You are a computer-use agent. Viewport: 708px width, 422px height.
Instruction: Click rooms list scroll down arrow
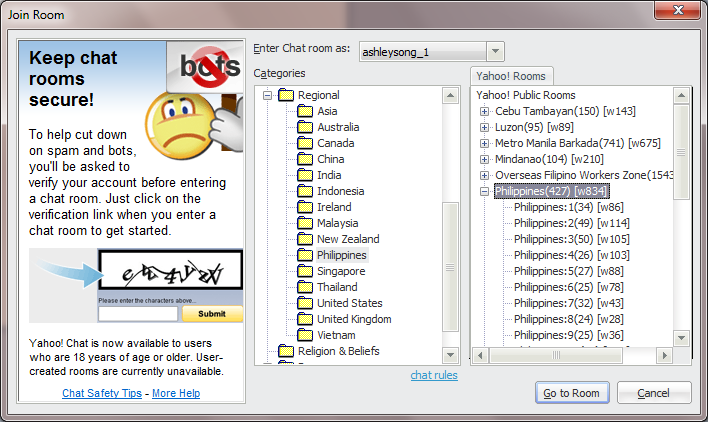pyautogui.click(x=681, y=338)
